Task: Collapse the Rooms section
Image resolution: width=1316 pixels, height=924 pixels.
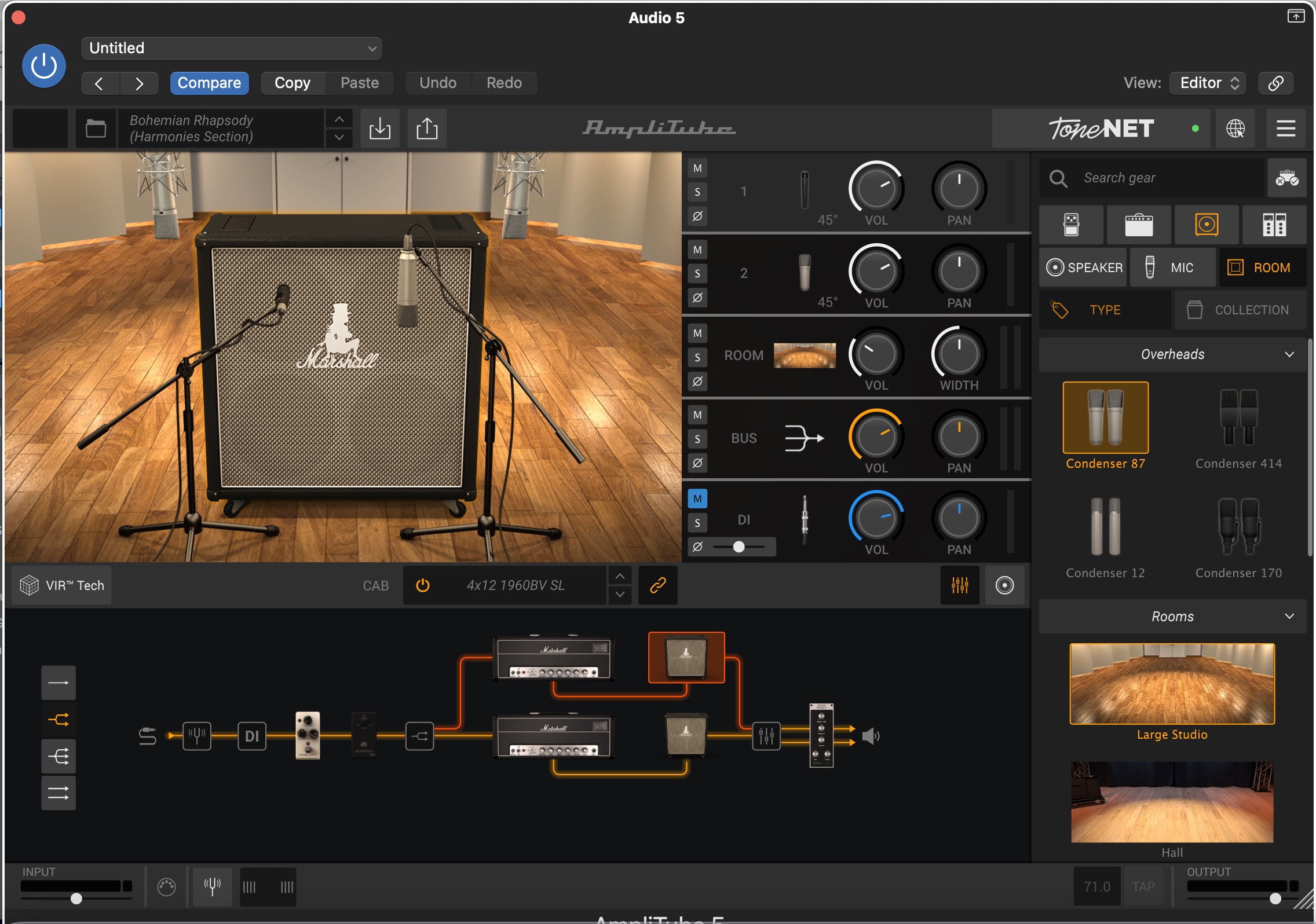Action: [x=1172, y=617]
